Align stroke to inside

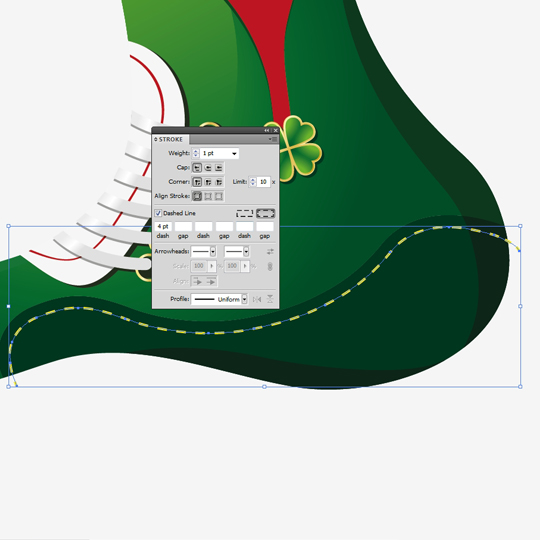[x=208, y=196]
